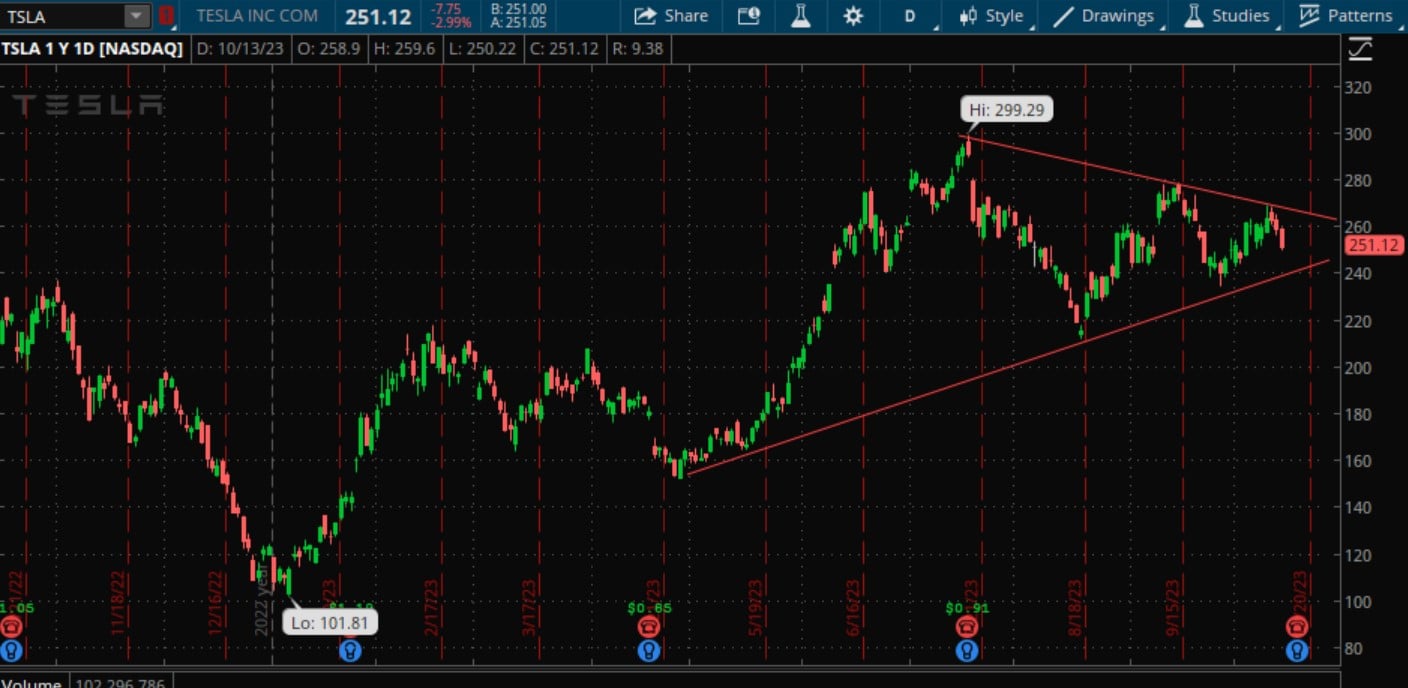Click the flask icon beside the gear
1408x688 pixels.
click(x=800, y=16)
